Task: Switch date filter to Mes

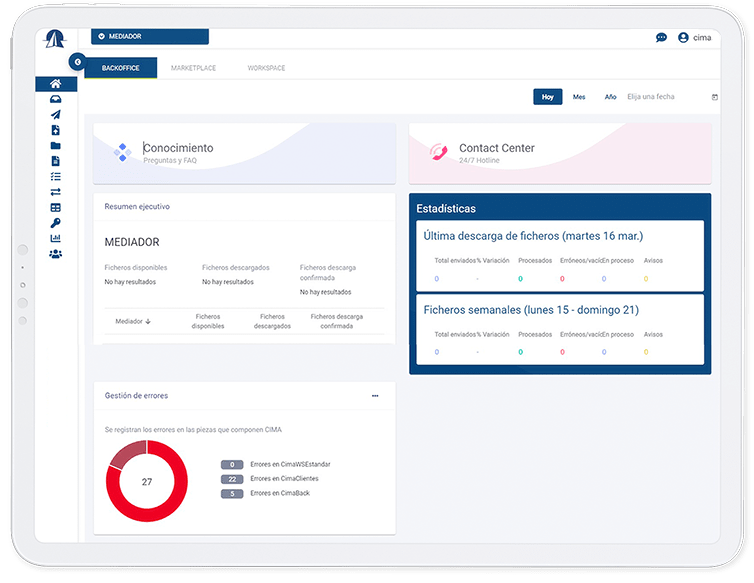Action: click(579, 97)
